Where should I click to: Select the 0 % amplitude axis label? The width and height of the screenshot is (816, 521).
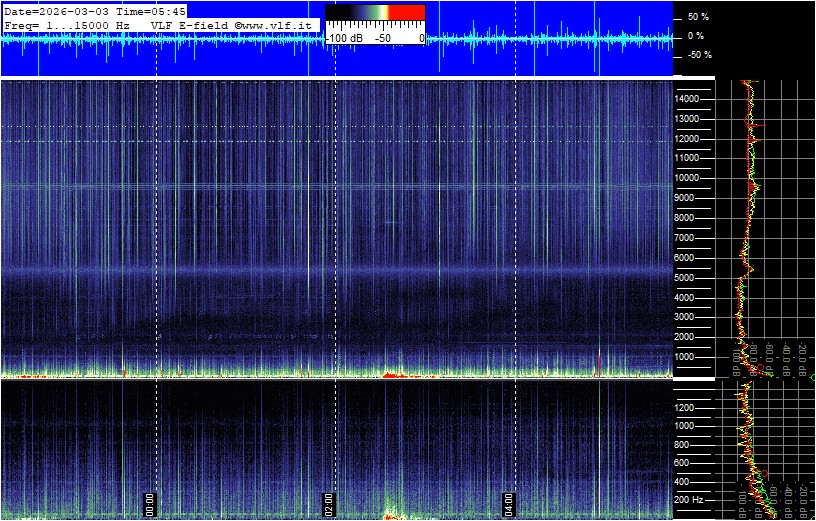695,36
